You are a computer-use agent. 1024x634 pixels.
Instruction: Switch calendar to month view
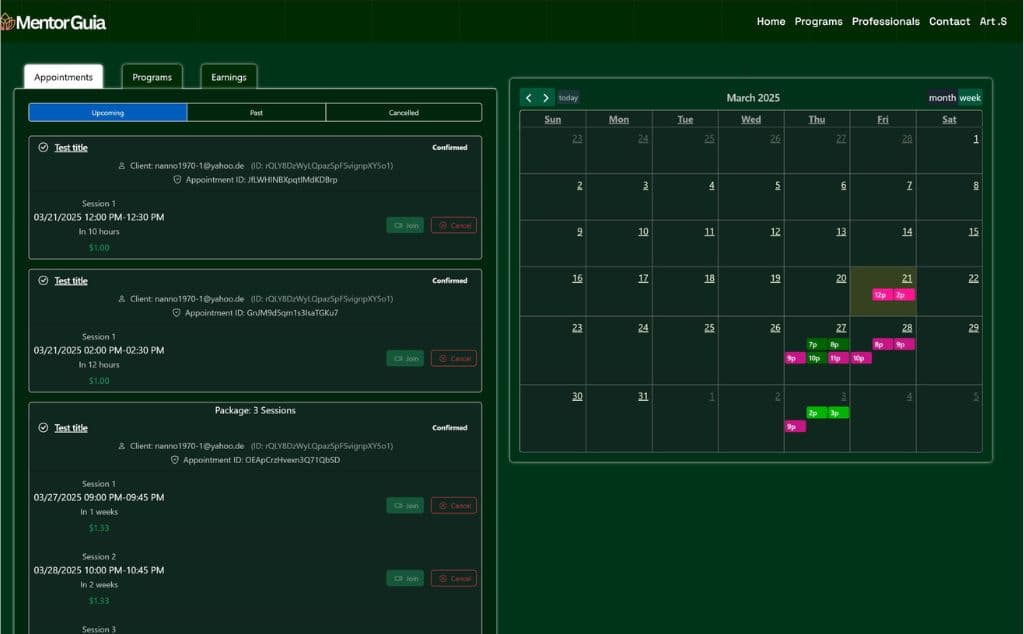(942, 97)
